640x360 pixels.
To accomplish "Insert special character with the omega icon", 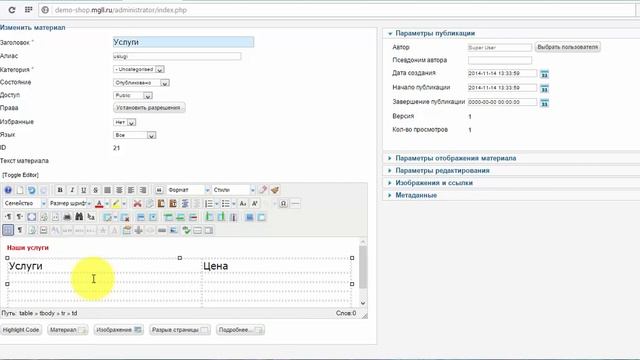I will coord(283,203).
